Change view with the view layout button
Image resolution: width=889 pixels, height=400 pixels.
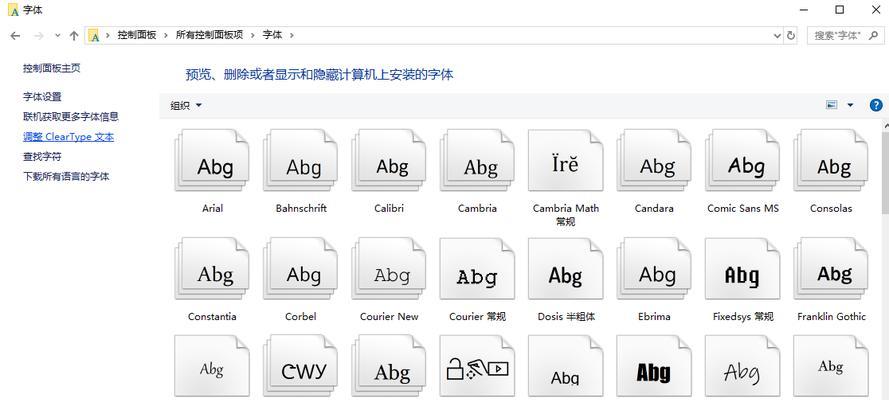pyautogui.click(x=832, y=105)
